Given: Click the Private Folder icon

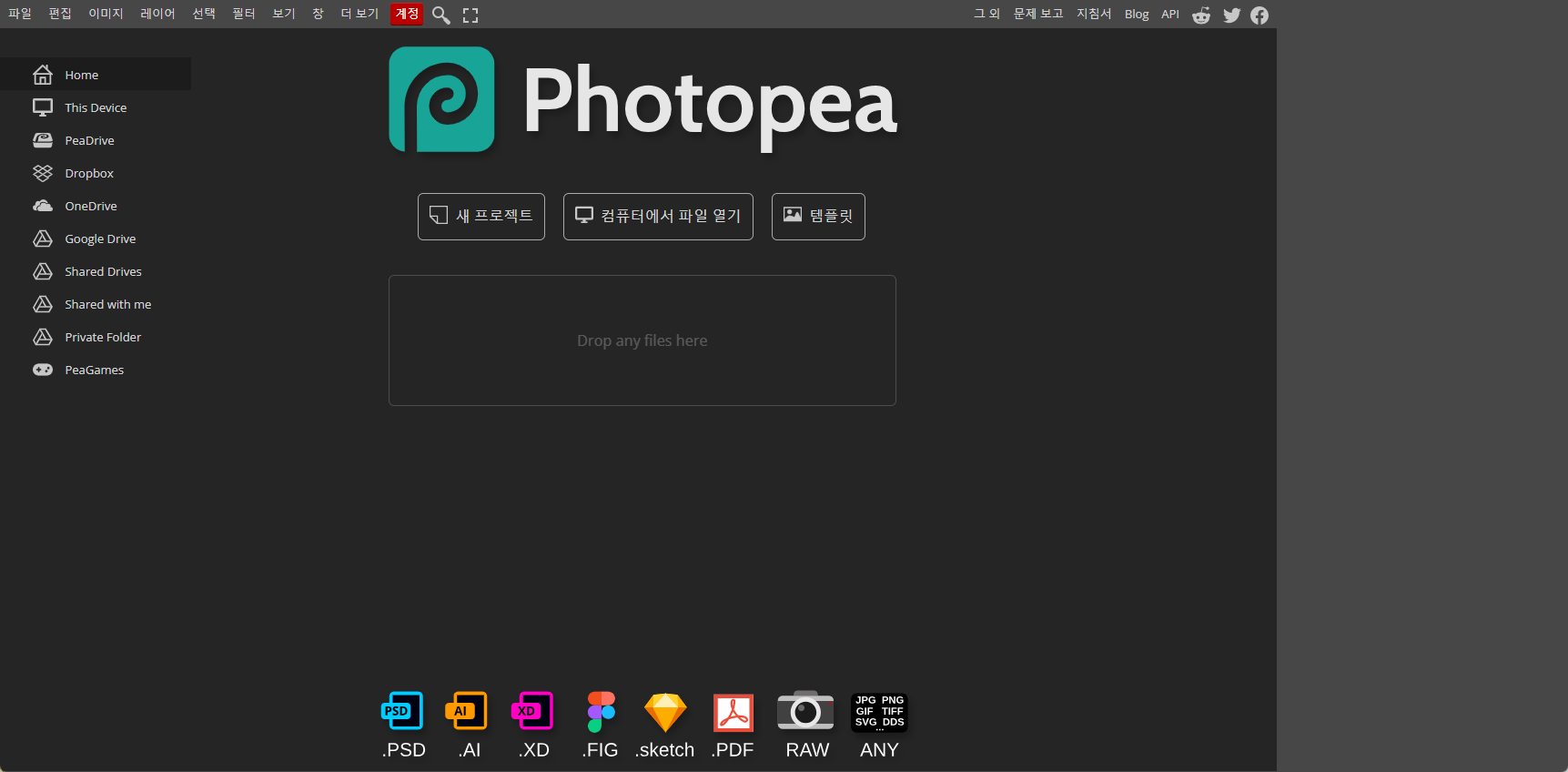Looking at the screenshot, I should [43, 337].
